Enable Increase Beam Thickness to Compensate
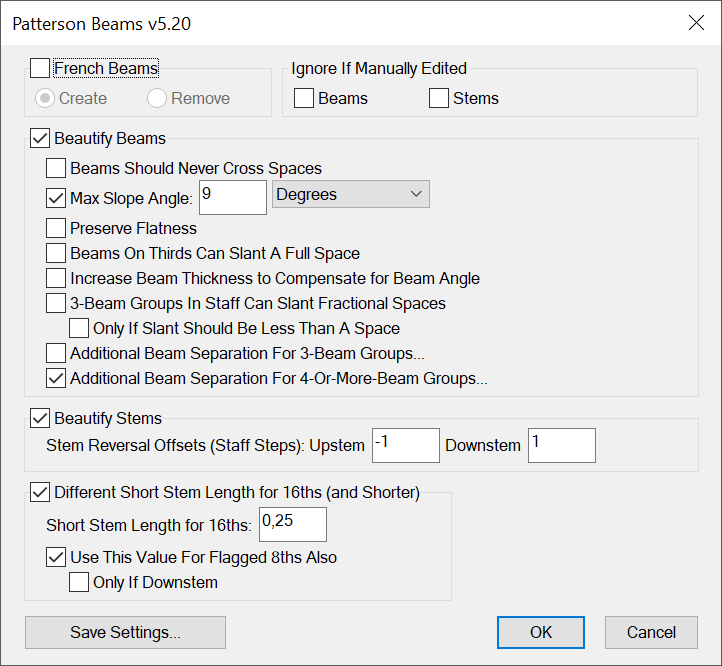The width and height of the screenshot is (722, 666). click(x=56, y=278)
